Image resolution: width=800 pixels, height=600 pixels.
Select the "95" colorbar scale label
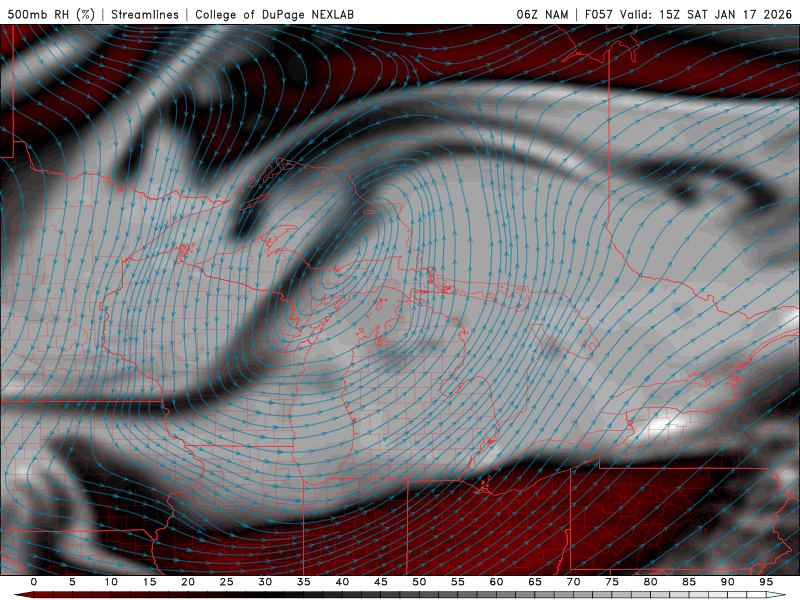(766, 582)
